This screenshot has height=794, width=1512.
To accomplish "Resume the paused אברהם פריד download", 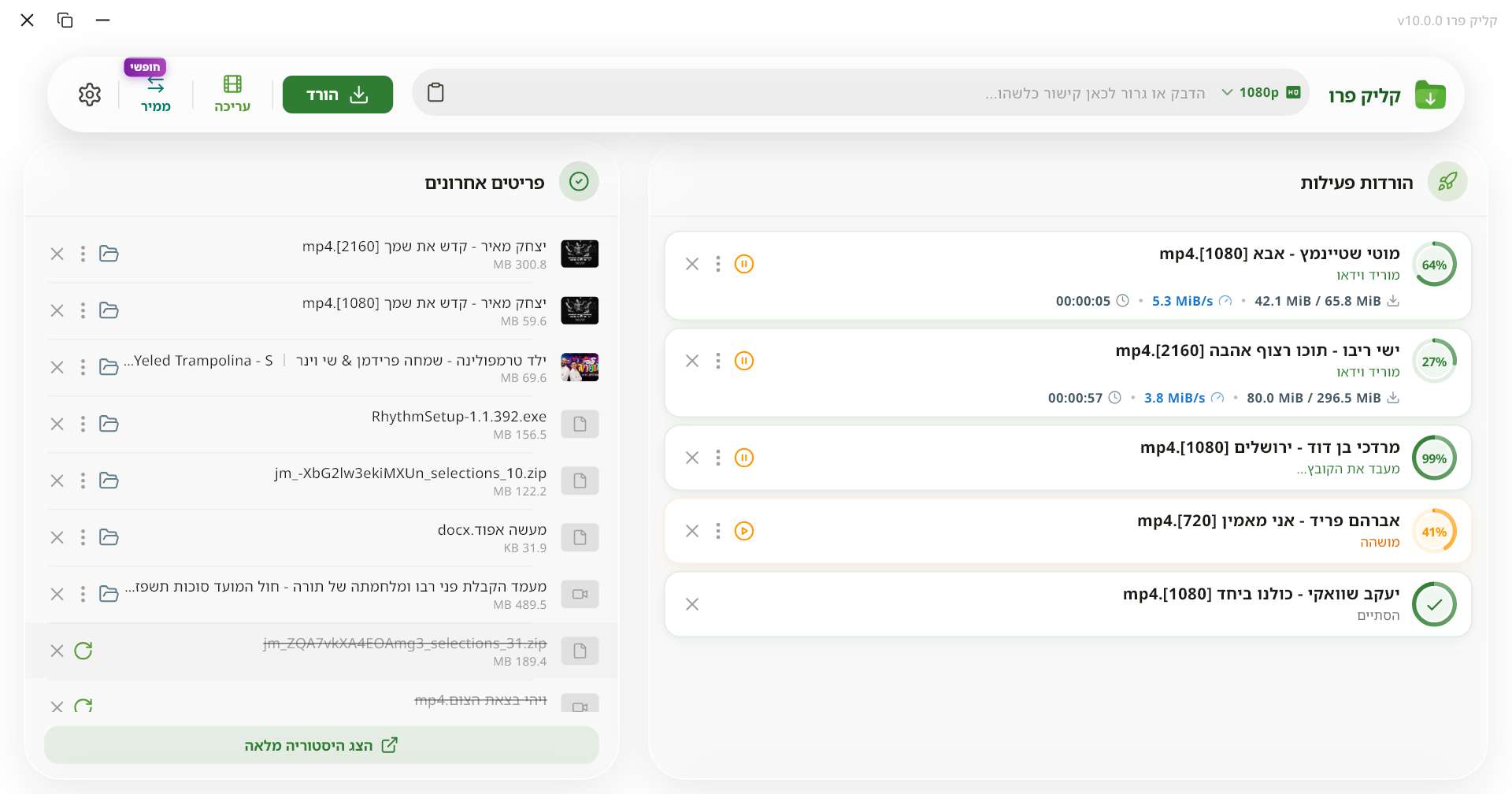I will click(744, 531).
